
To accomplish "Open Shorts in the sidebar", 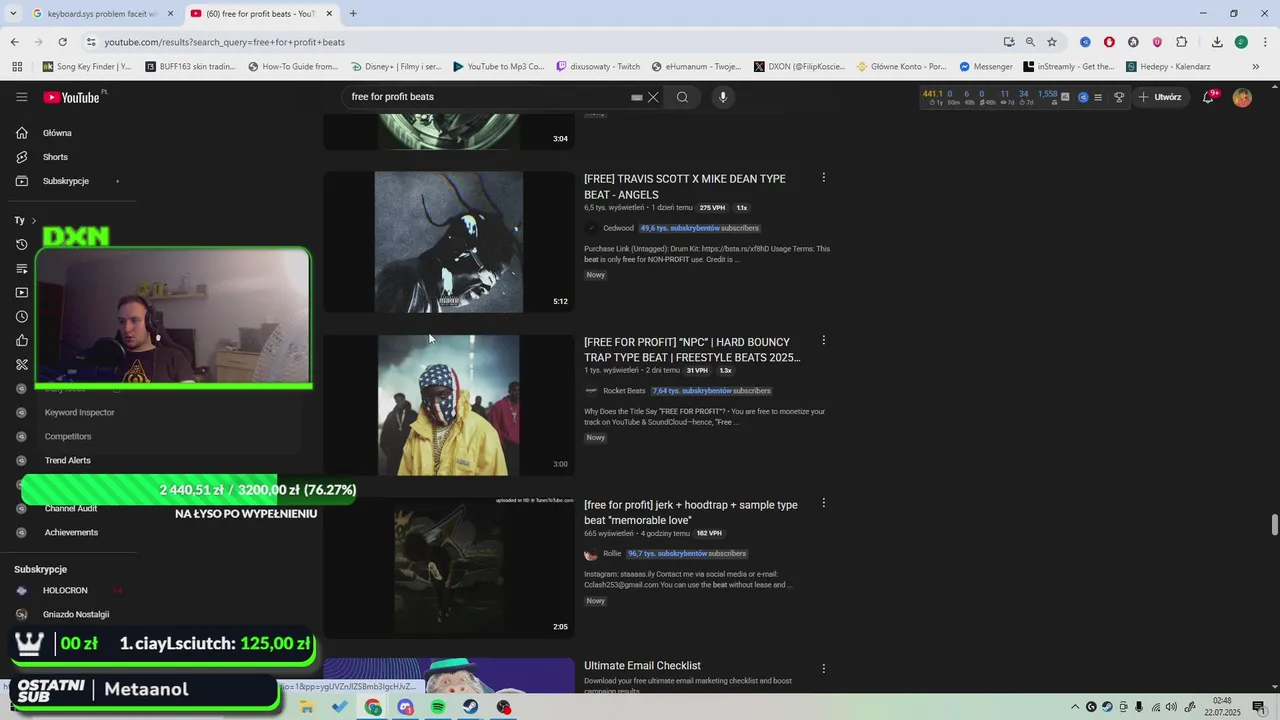I will (x=55, y=157).
